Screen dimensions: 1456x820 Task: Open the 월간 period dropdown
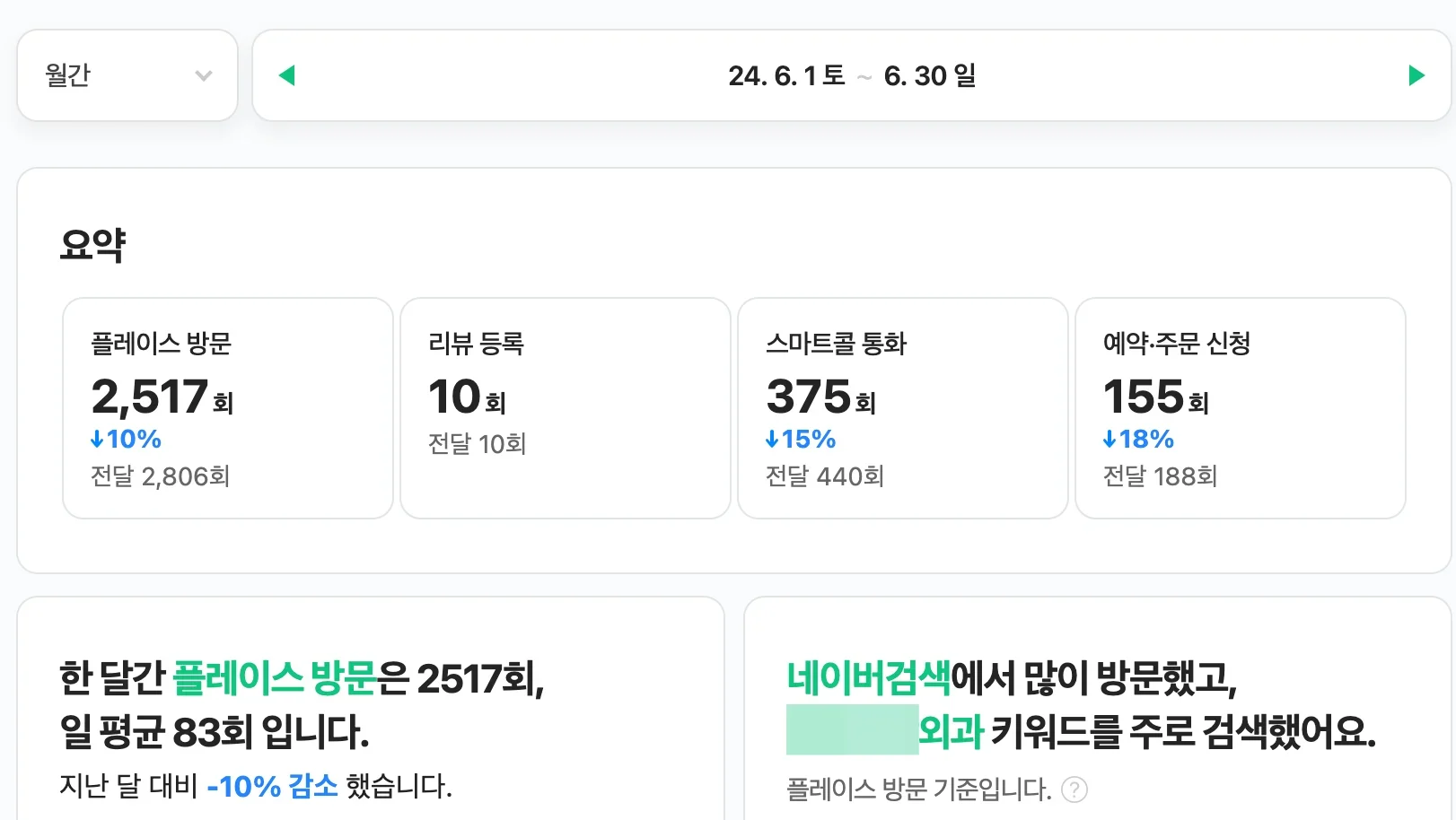tap(127, 75)
